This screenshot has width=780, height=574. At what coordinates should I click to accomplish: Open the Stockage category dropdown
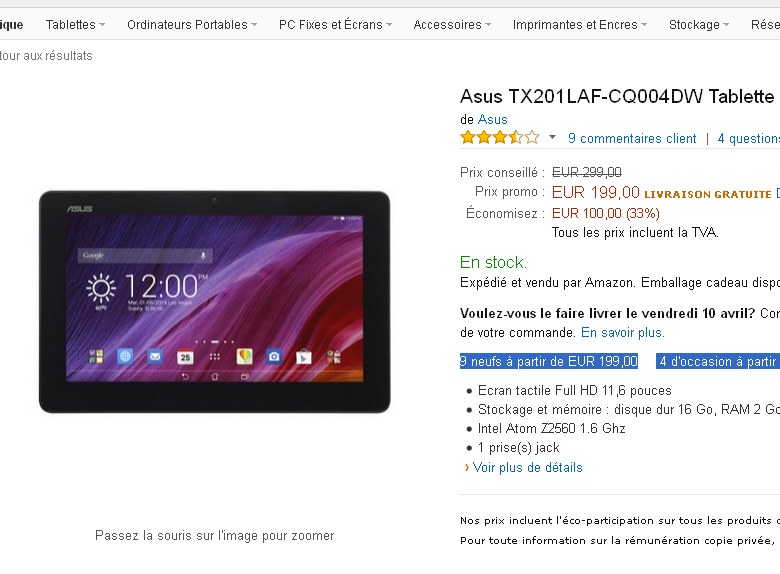click(x=698, y=24)
